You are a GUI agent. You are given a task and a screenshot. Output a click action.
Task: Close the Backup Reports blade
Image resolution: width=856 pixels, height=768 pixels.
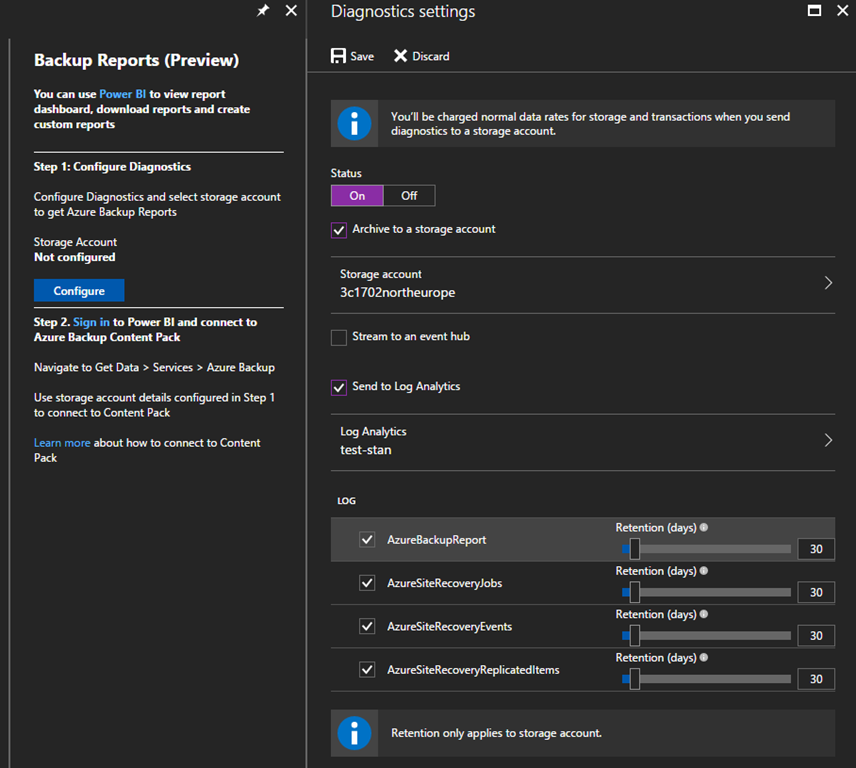(x=291, y=11)
